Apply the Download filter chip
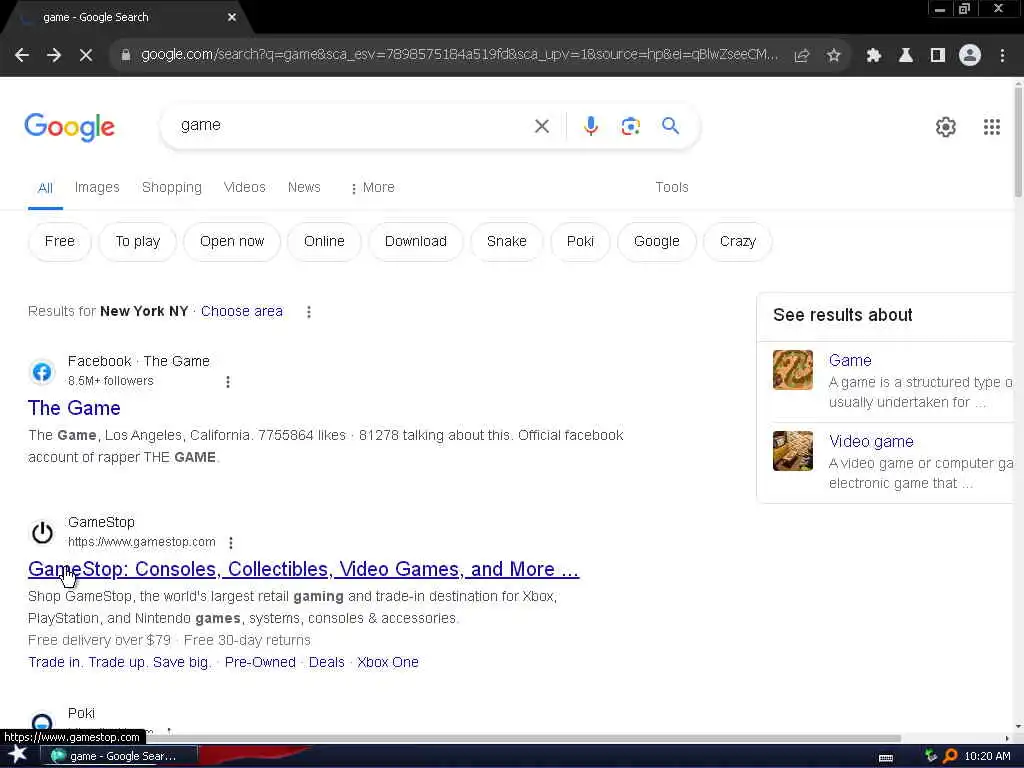The height and width of the screenshot is (768, 1024). (x=416, y=242)
